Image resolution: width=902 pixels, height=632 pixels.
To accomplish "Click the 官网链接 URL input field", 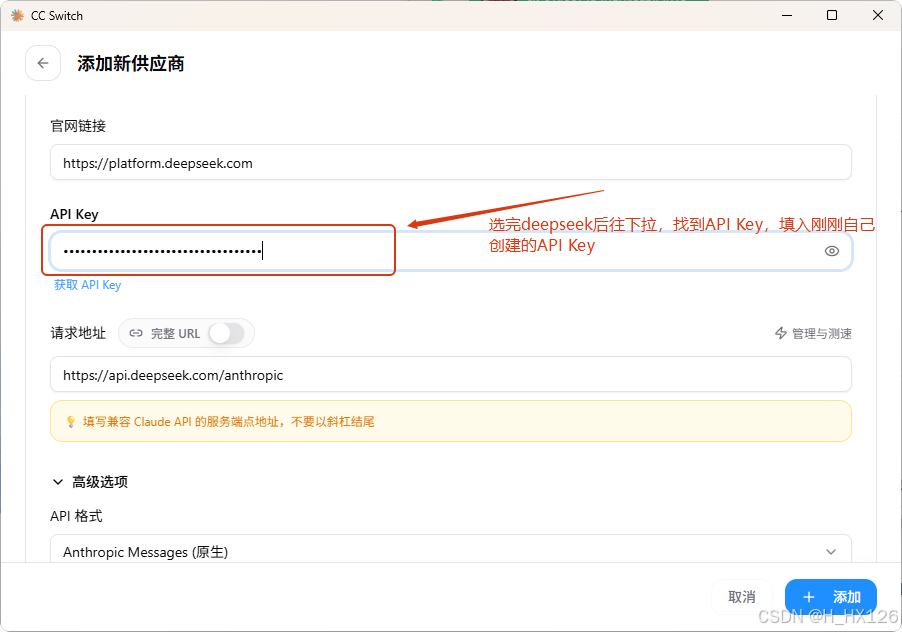I will (x=450, y=163).
